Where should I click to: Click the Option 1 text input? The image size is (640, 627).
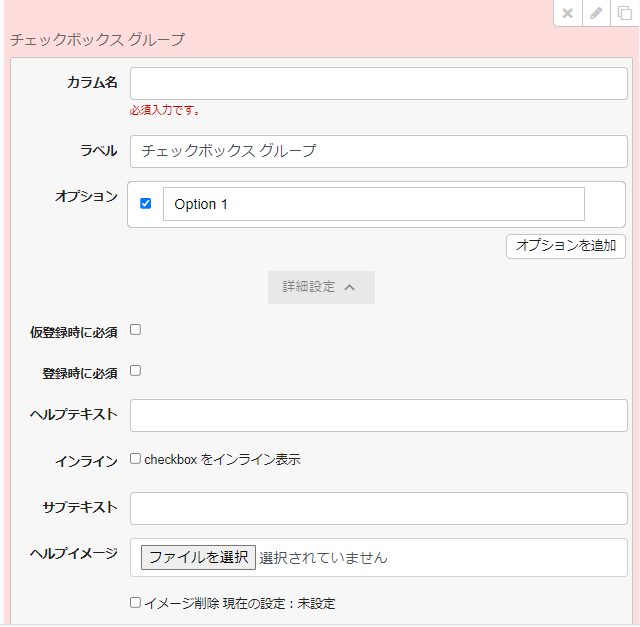373,204
